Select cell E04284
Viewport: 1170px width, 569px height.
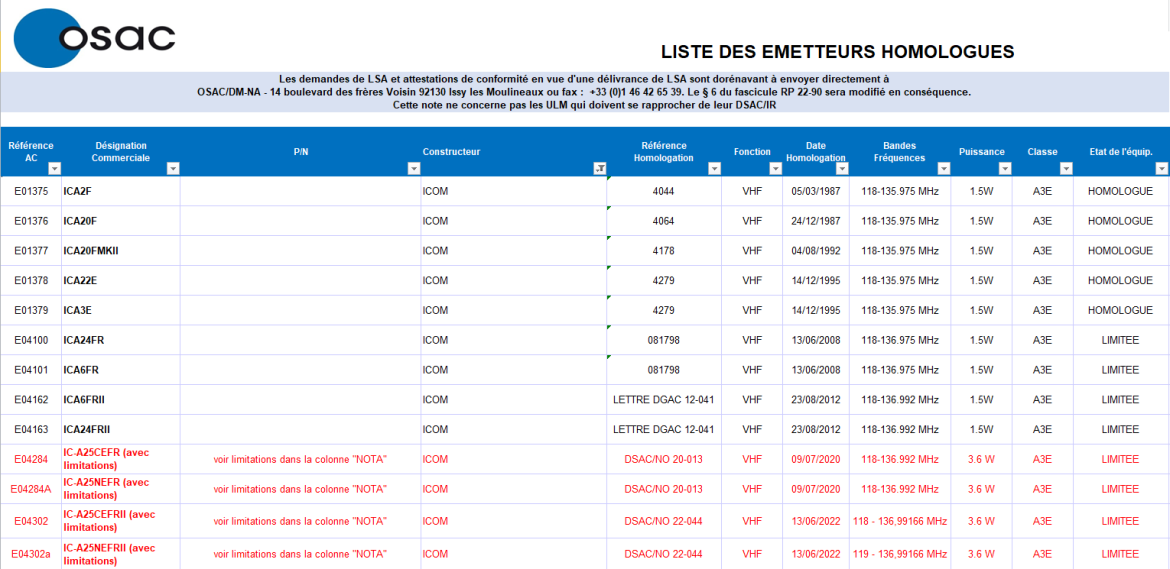31,459
